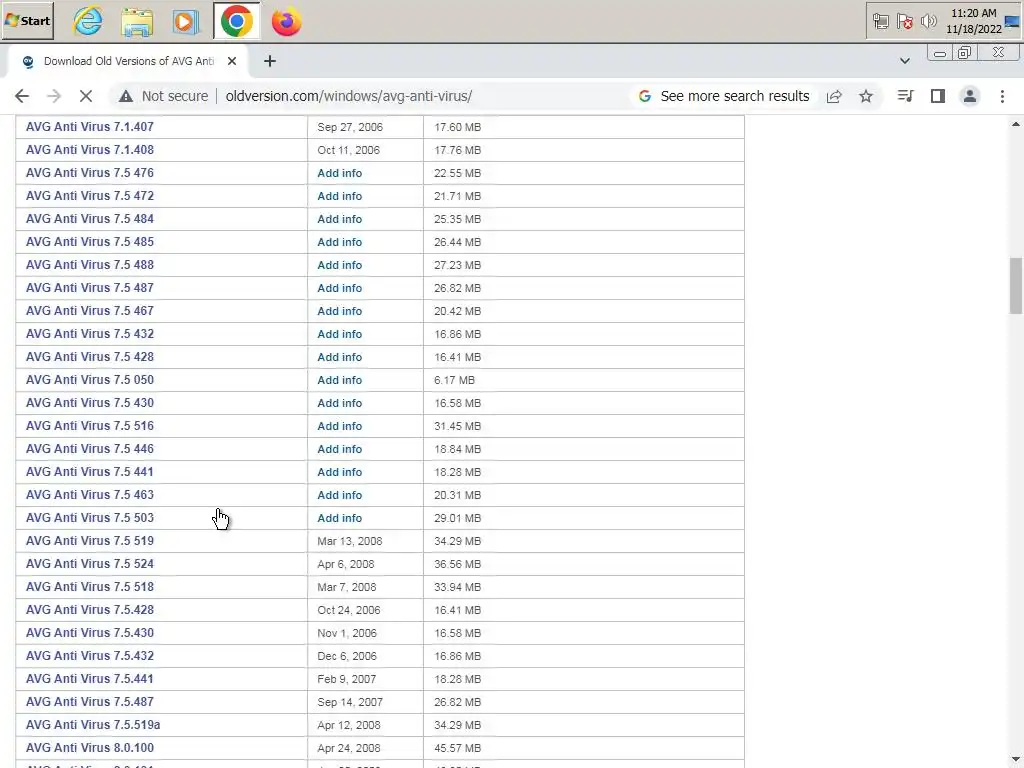Open AVG Anti Virus 7.5 503 link
The image size is (1024, 768).
coord(89,518)
